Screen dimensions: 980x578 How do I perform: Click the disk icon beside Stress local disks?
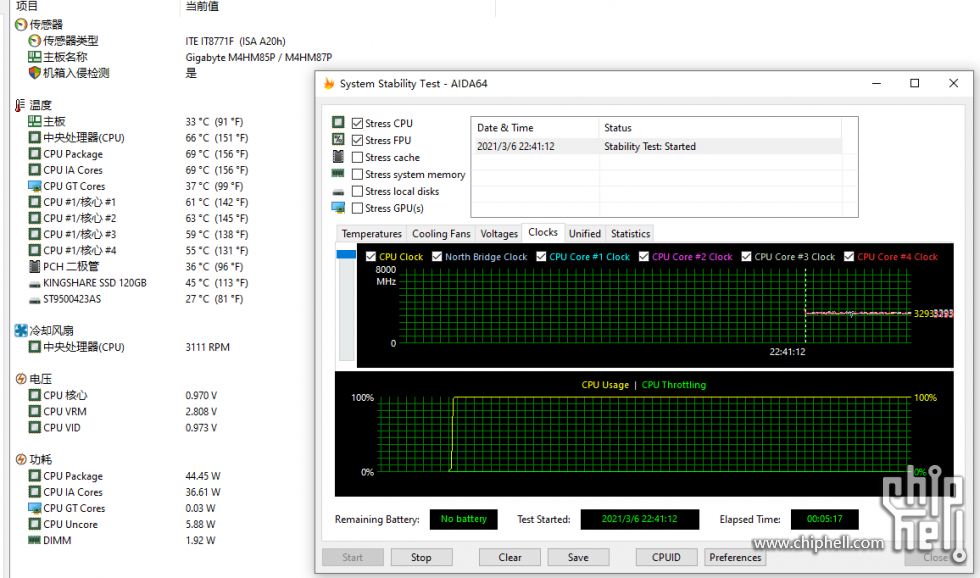[x=338, y=192]
